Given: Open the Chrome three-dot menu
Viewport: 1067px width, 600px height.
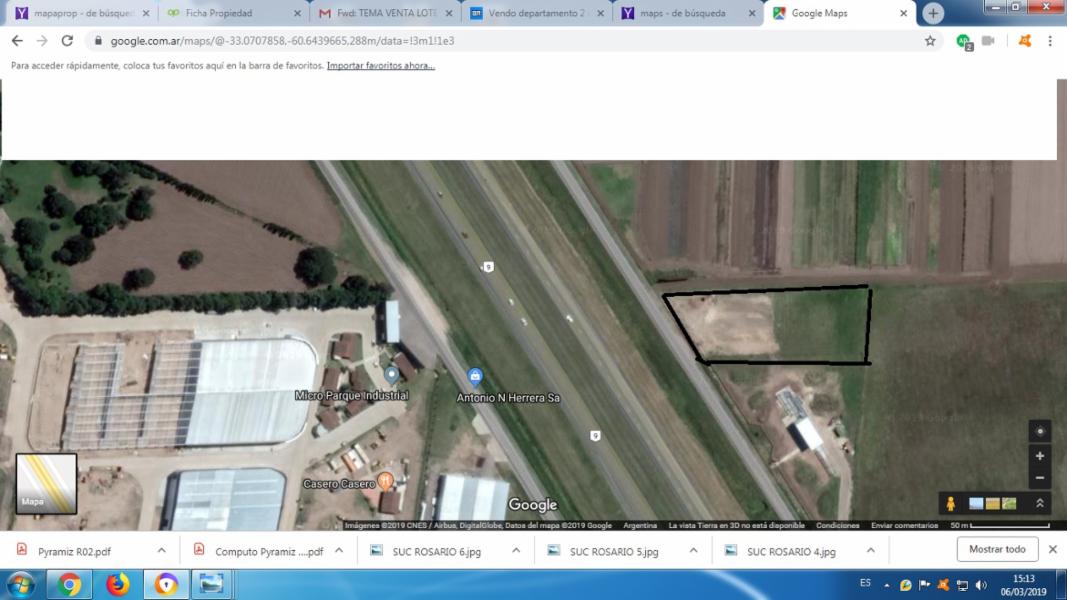Looking at the screenshot, I should (1050, 41).
